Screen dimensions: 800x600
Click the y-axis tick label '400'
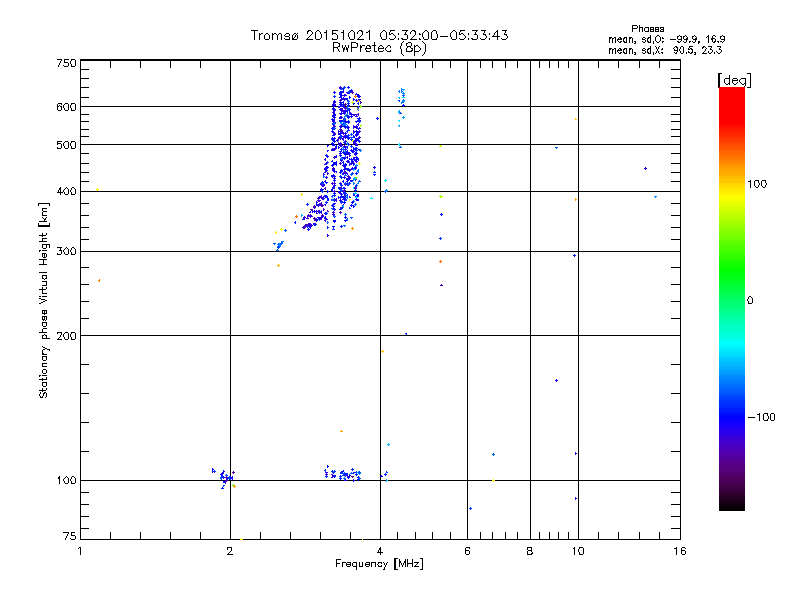66,191
